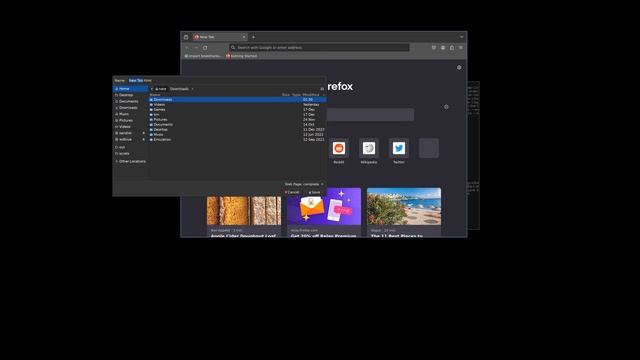The image size is (640, 360).
Task: Select Desktop in the save dialog sidebar
Action: pyautogui.click(x=130, y=95)
